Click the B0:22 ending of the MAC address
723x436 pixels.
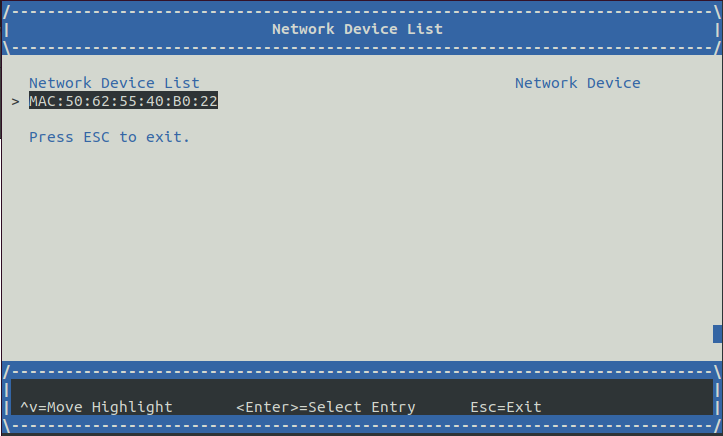[x=195, y=101]
